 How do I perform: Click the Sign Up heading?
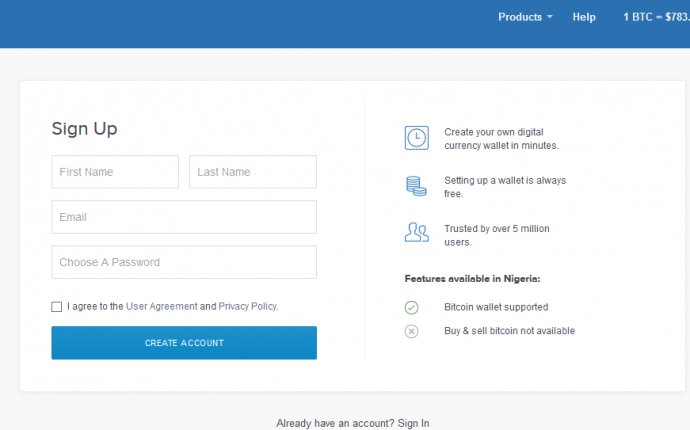point(84,129)
